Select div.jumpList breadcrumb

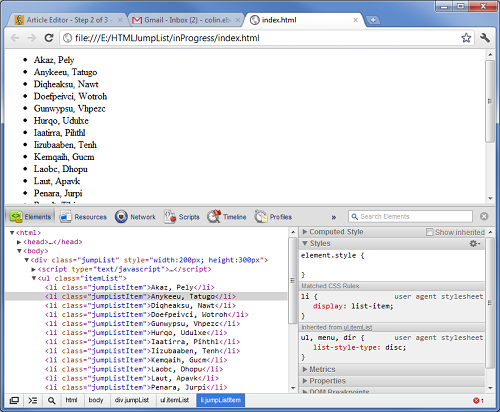pyautogui.click(x=132, y=400)
